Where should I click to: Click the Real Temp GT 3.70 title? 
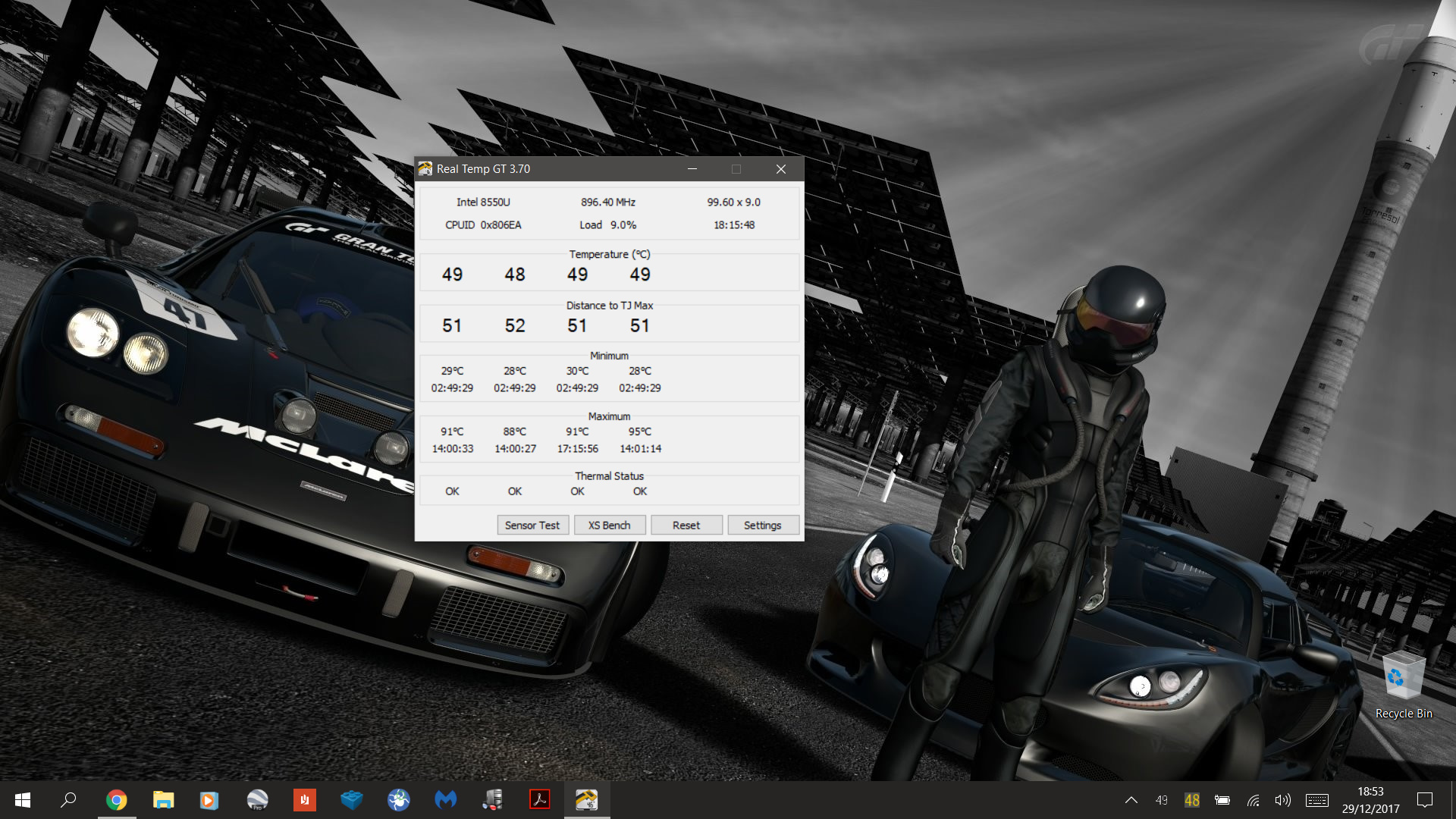[x=483, y=168]
